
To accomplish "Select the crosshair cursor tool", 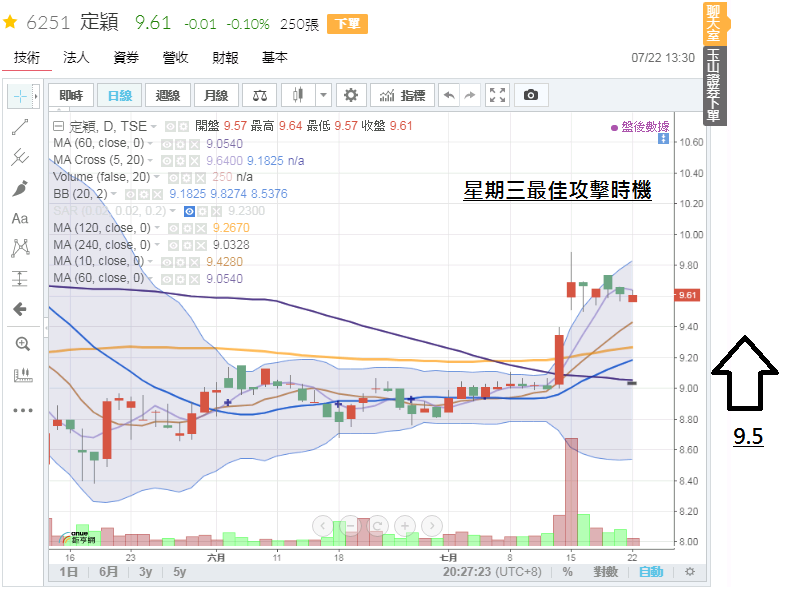I will (20, 96).
